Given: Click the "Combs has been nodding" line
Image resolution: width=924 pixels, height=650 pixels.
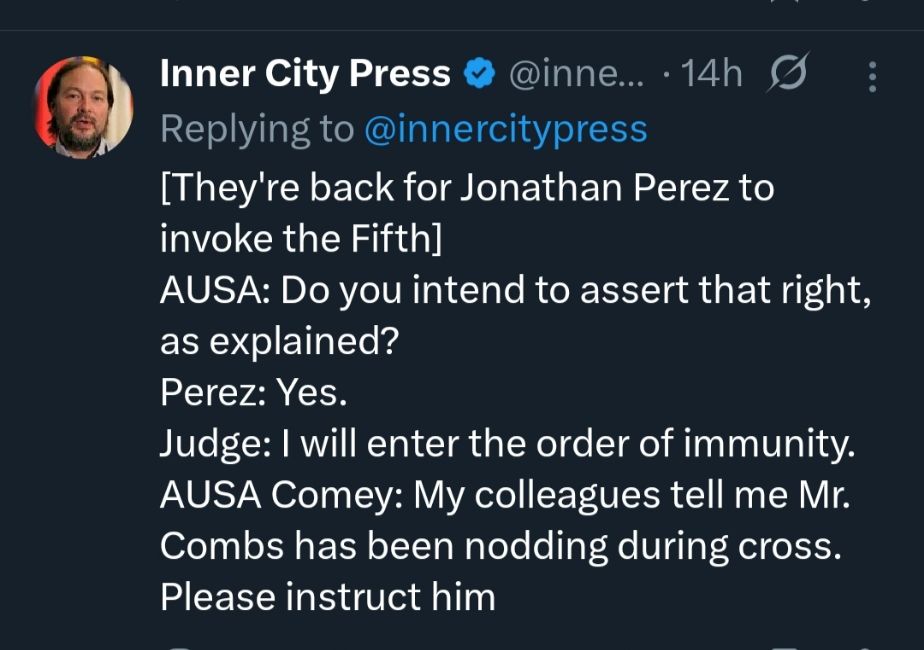Looking at the screenshot, I should pyautogui.click(x=500, y=546).
